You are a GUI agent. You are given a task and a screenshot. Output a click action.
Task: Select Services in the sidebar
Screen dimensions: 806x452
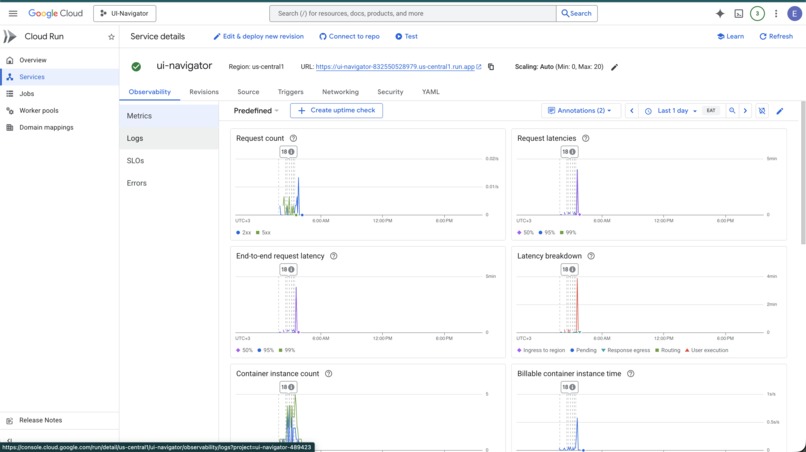click(x=60, y=77)
